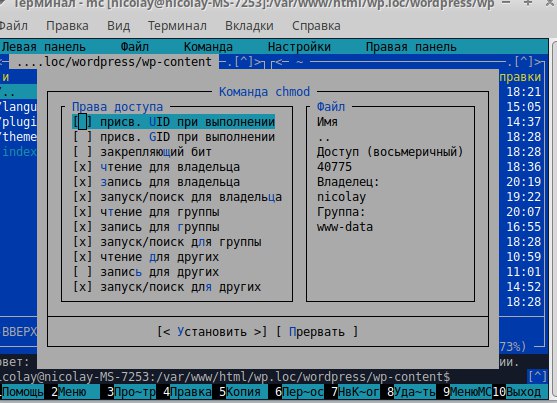Open the Вид menu
The height and width of the screenshot is (403, 557).
pyautogui.click(x=118, y=26)
